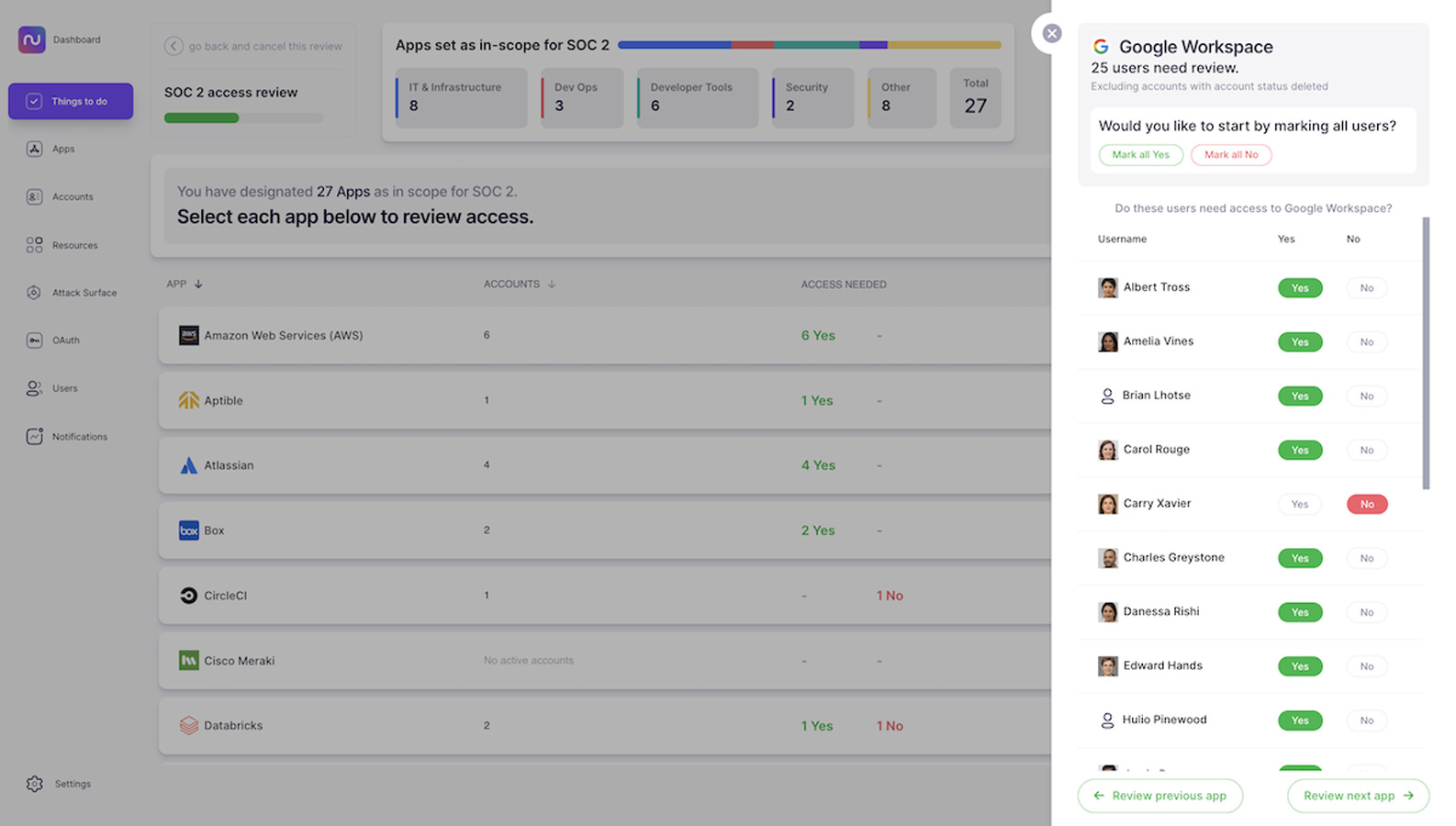Image resolution: width=1456 pixels, height=826 pixels.
Task: Set Carry Xavier to Yes
Action: click(x=1300, y=504)
